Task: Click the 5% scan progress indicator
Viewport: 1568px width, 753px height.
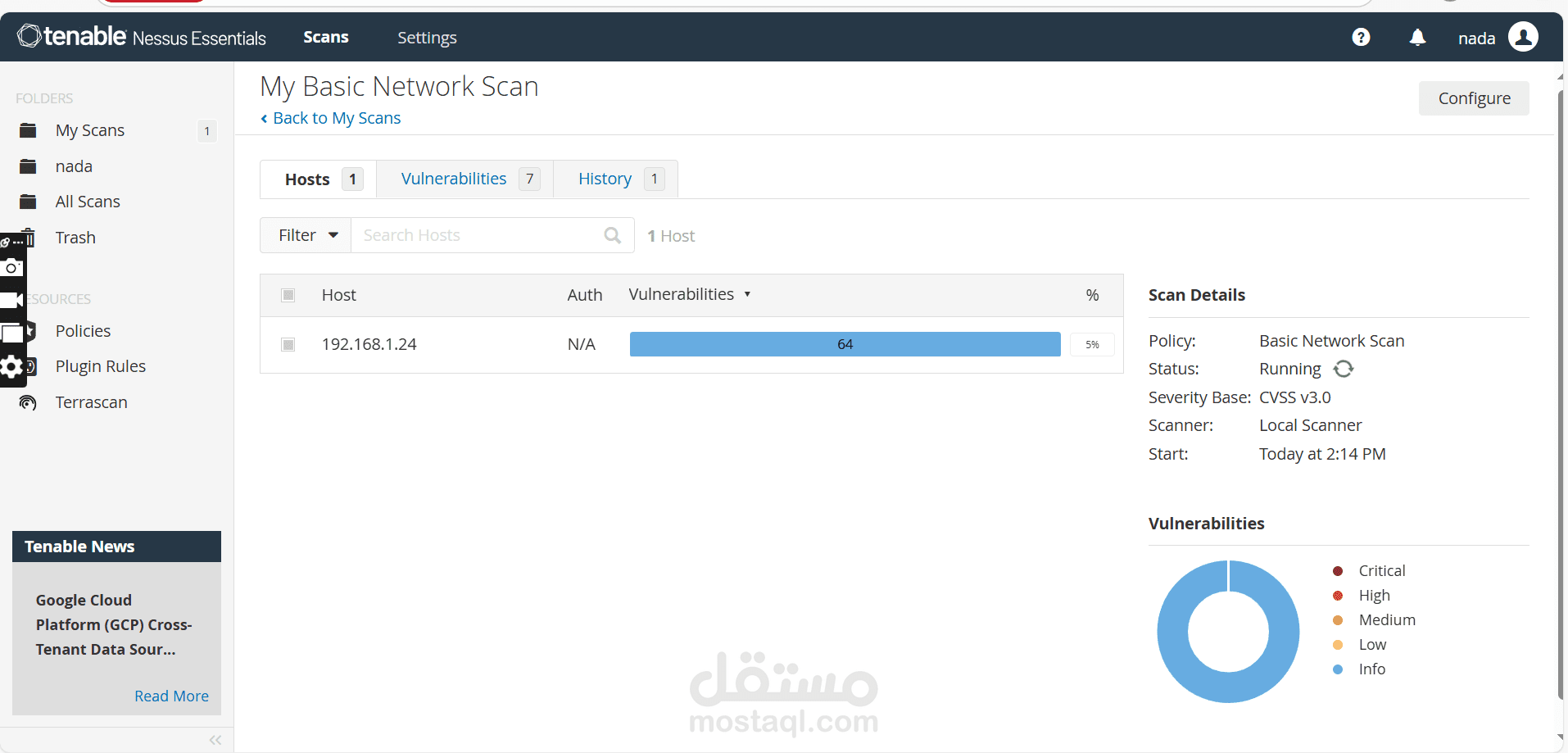Action: click(1092, 344)
